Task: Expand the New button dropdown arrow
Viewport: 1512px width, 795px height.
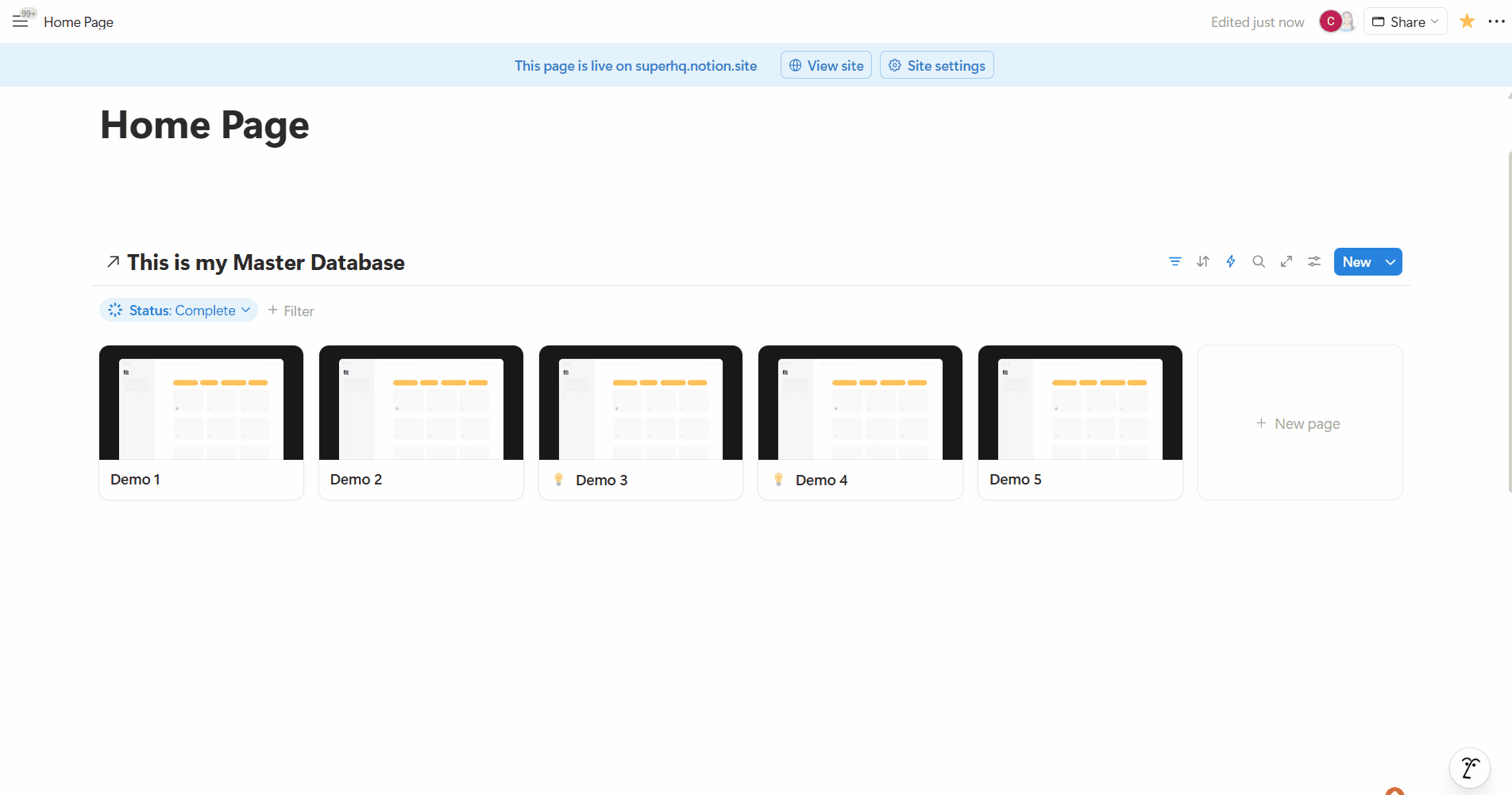Action: click(1390, 262)
